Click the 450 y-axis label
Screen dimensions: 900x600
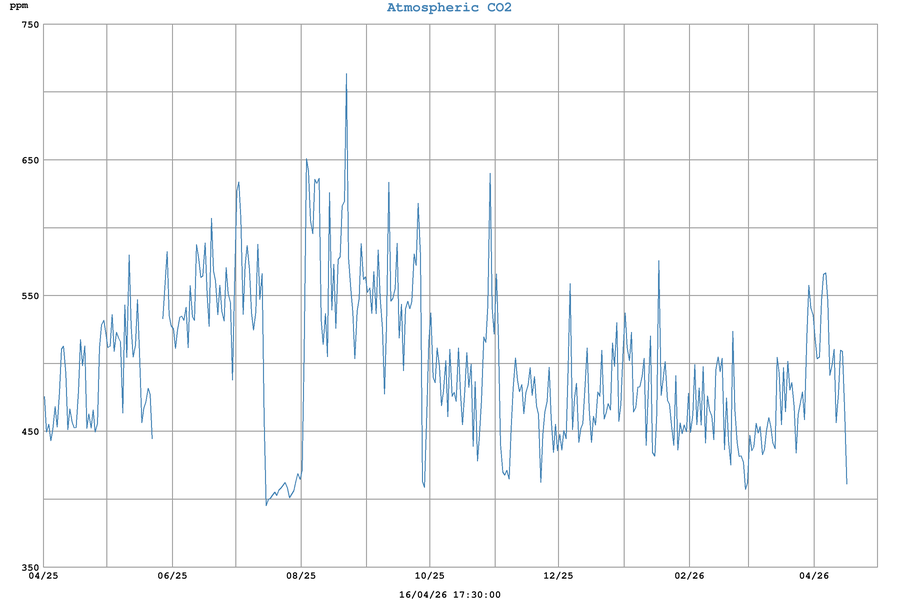(x=27, y=432)
